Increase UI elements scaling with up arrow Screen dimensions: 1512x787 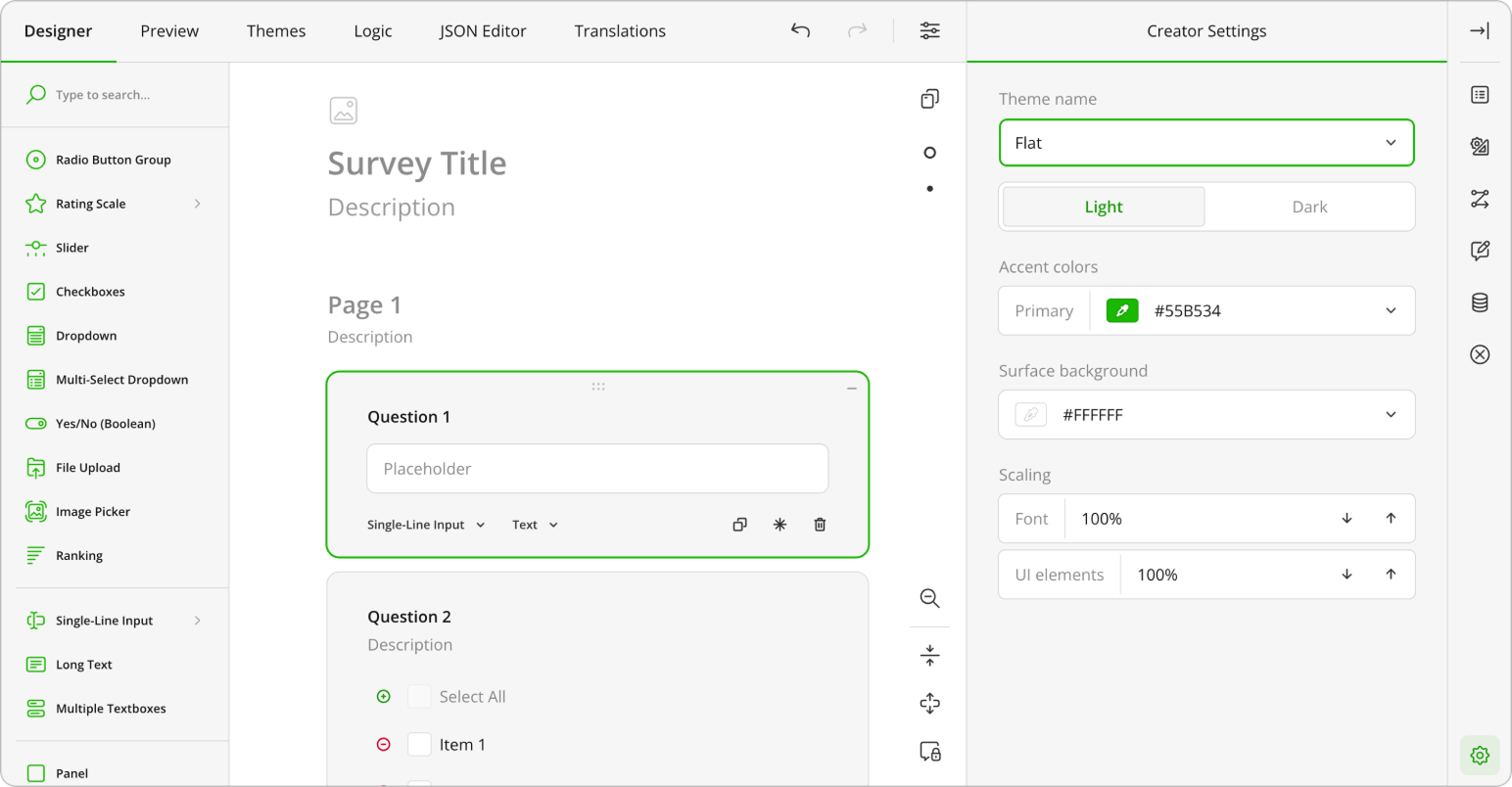pyautogui.click(x=1391, y=574)
